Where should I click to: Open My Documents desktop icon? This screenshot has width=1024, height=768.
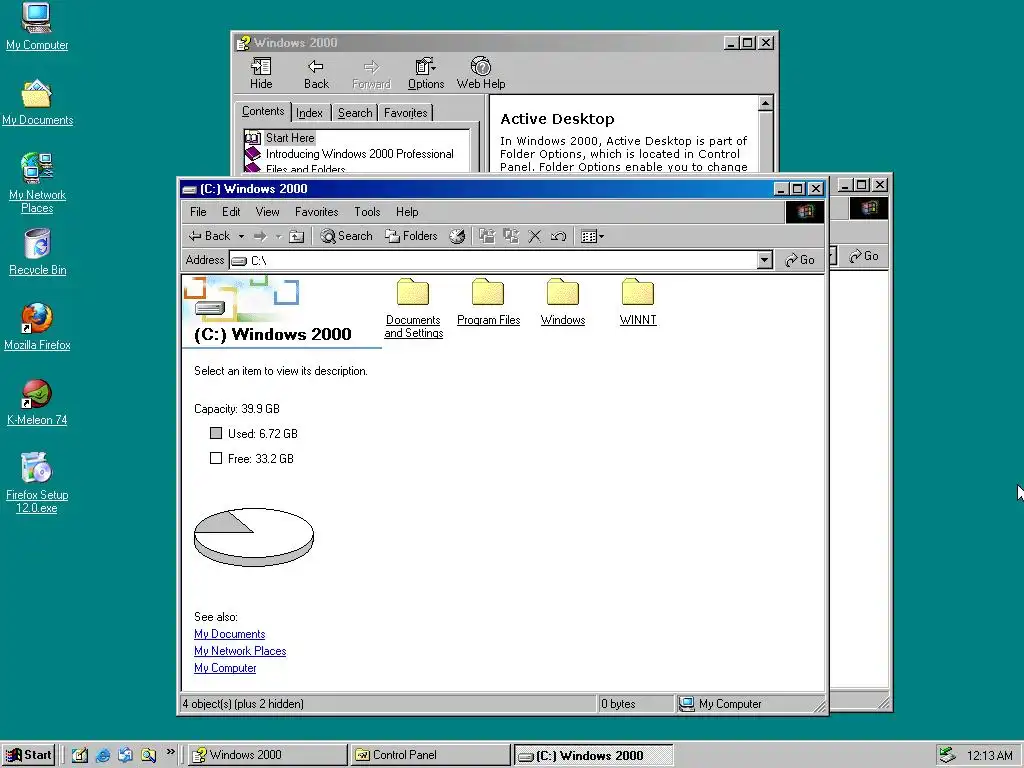point(37,103)
